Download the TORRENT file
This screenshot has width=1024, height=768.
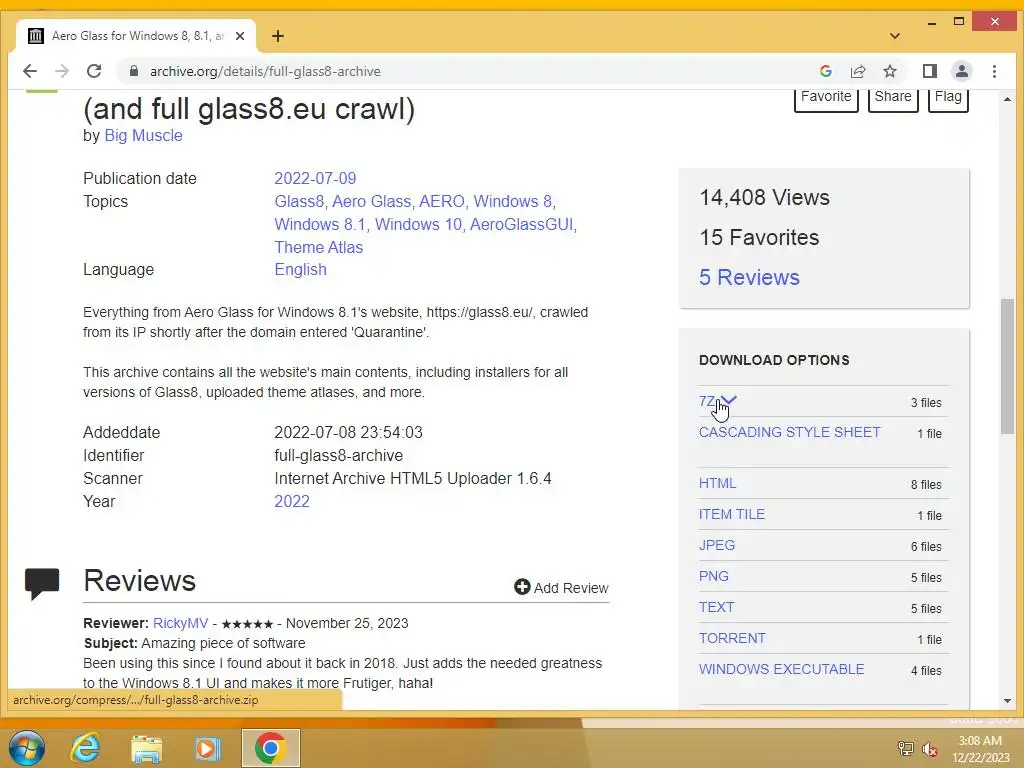pyautogui.click(x=732, y=638)
